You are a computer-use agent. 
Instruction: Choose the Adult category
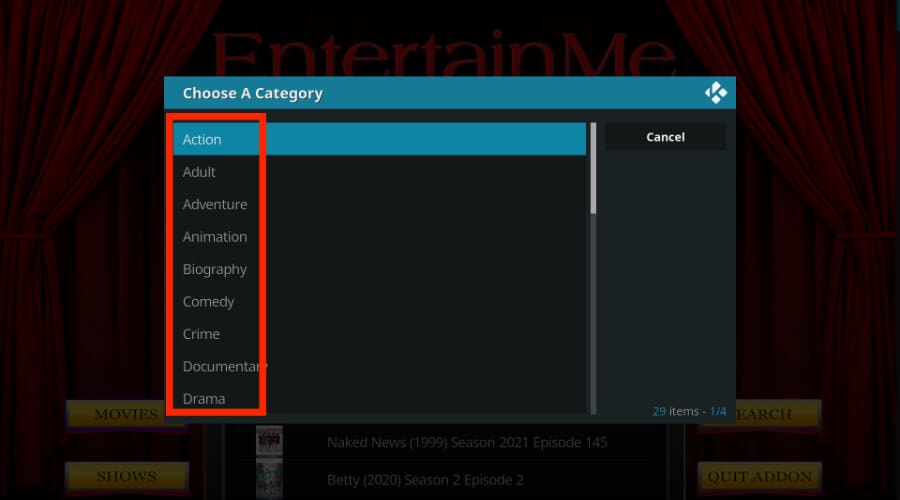click(379, 172)
